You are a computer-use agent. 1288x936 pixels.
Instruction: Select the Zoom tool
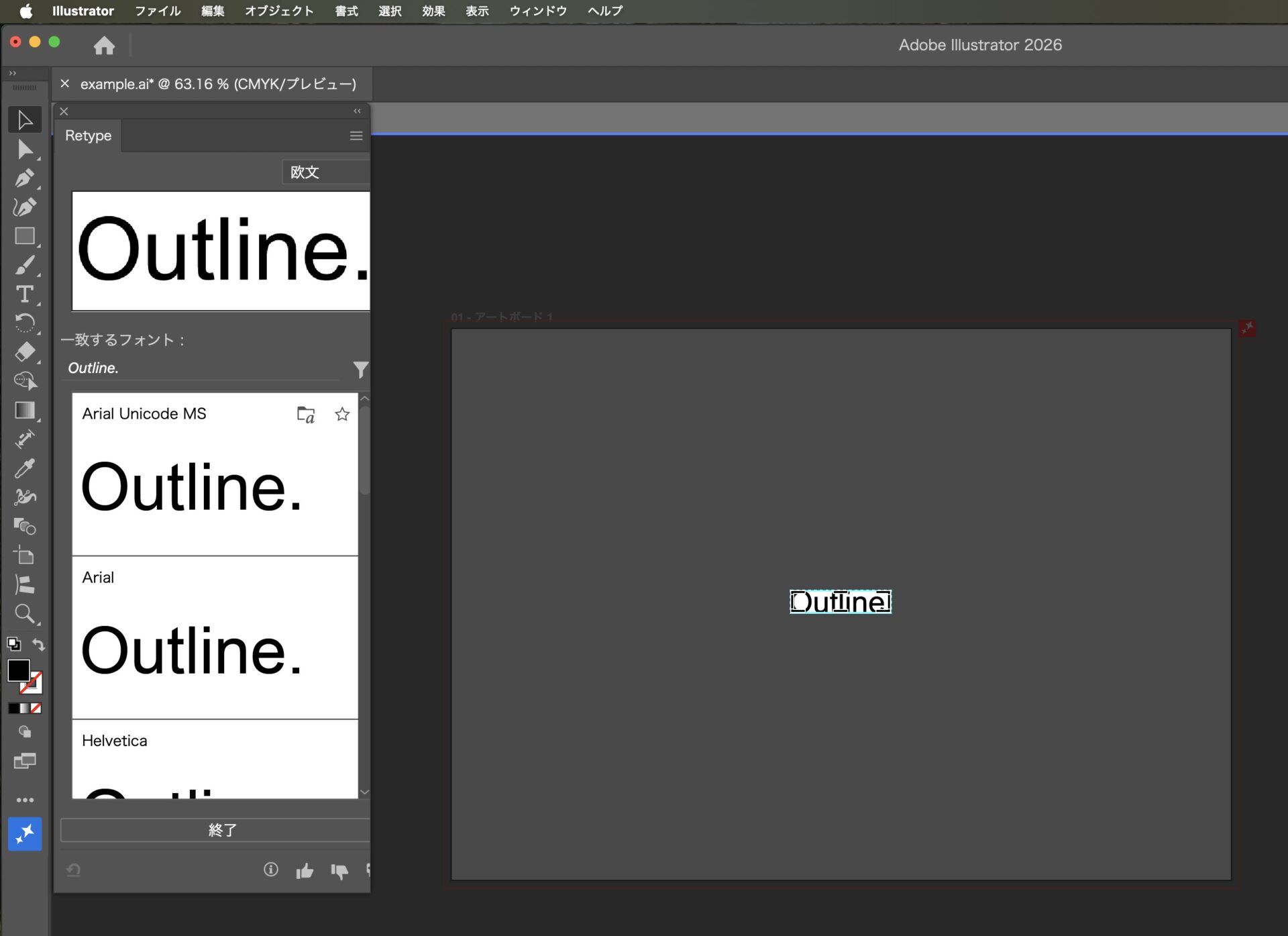point(25,613)
